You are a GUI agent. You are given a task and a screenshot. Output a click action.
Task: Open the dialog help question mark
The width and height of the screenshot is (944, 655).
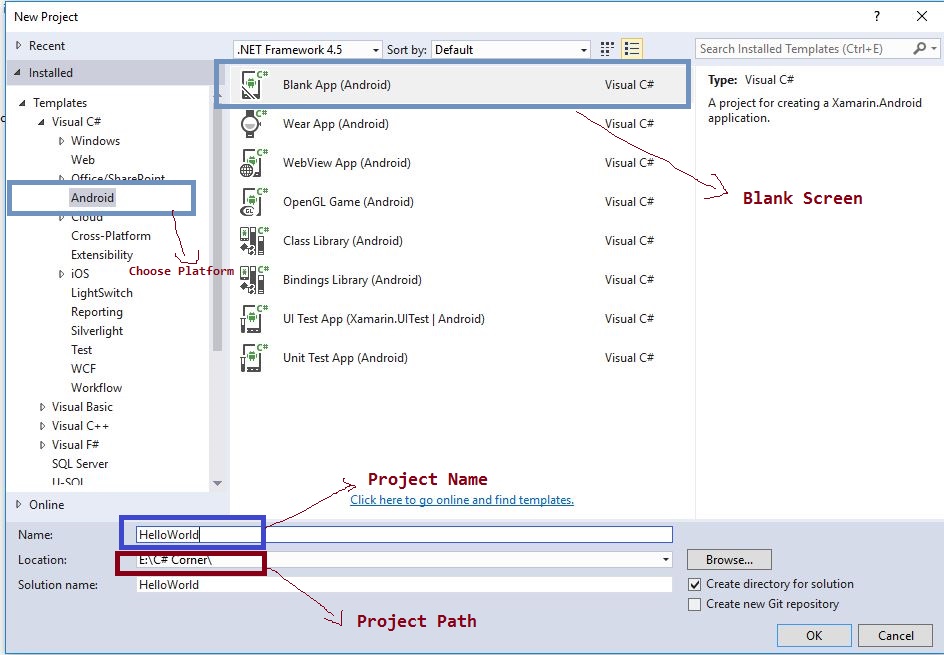pyautogui.click(x=877, y=16)
